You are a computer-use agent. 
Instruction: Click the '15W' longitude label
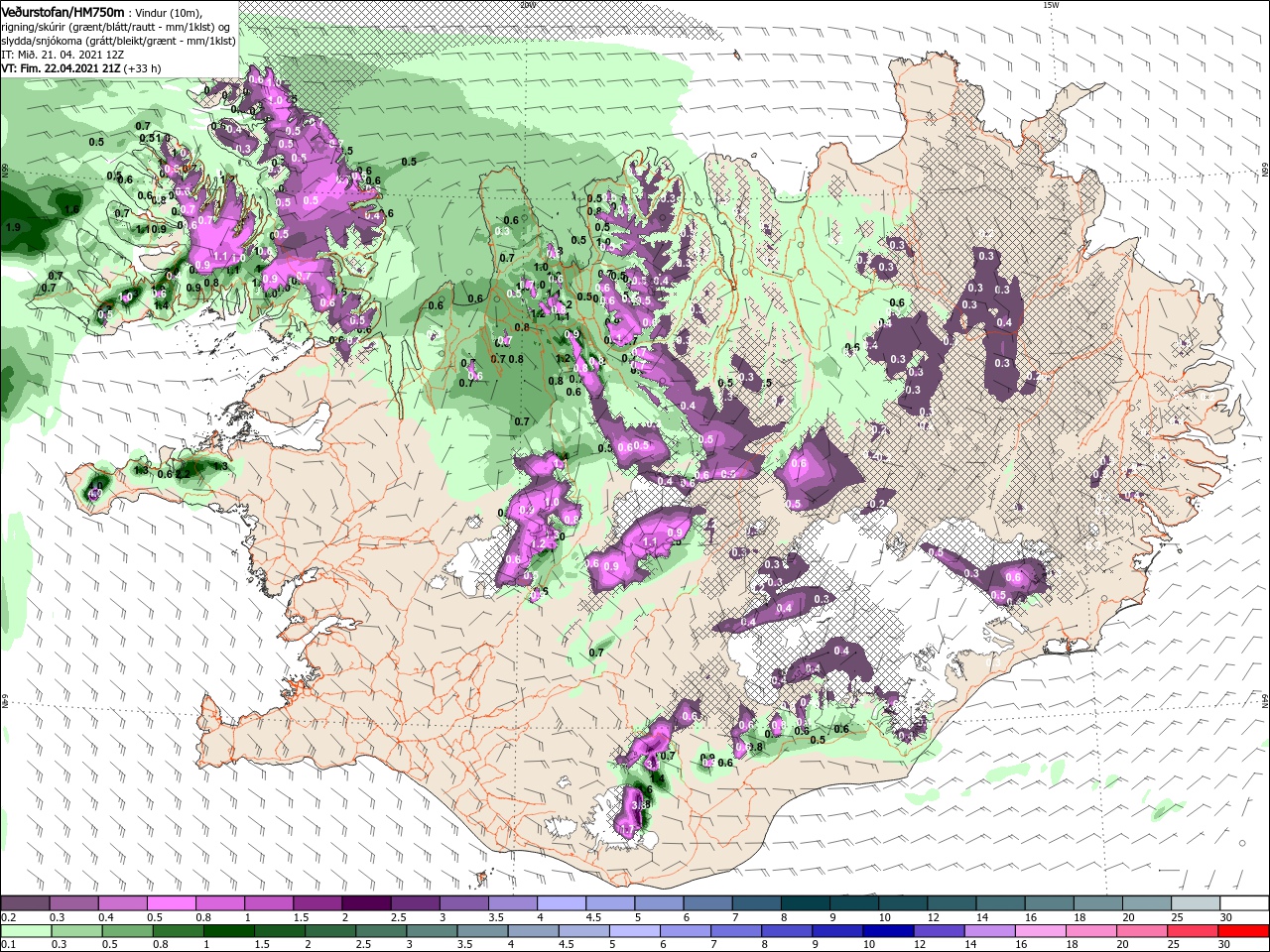1050,4
